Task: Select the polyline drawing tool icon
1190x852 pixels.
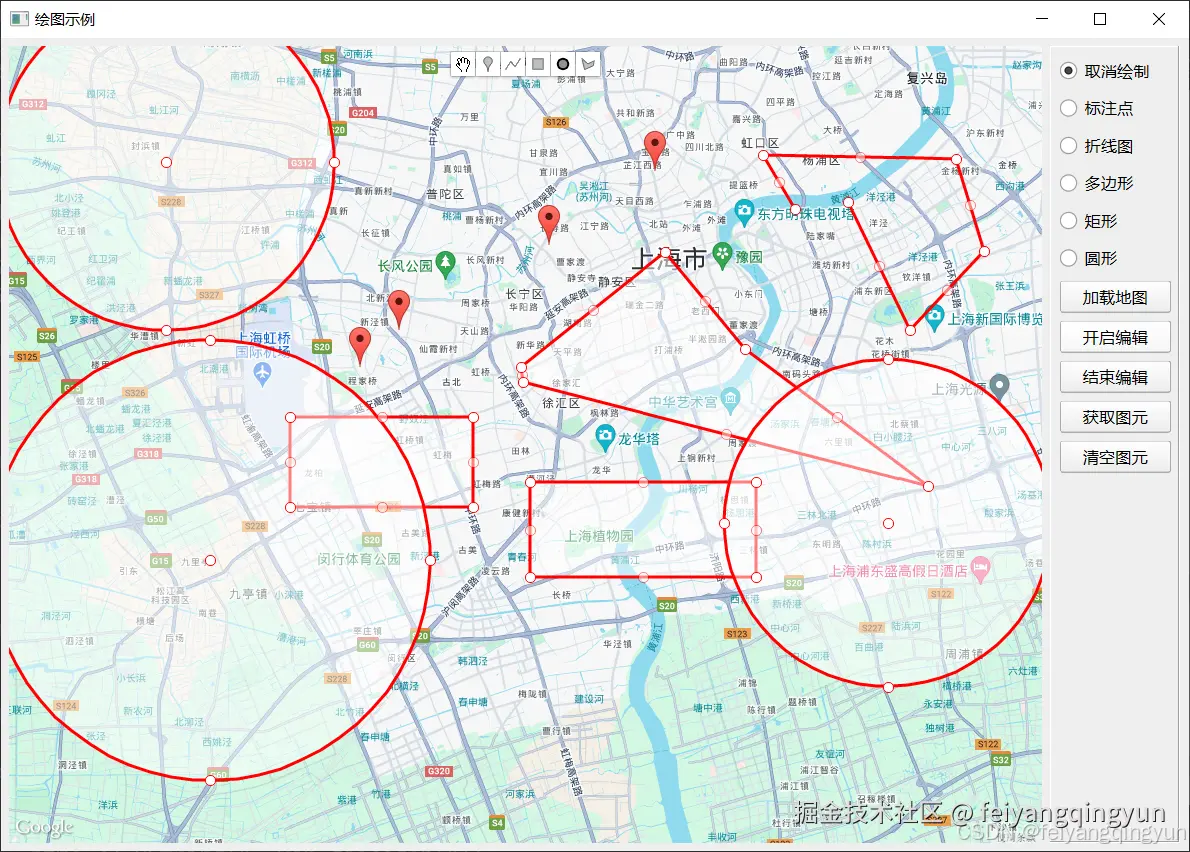Action: (x=513, y=64)
